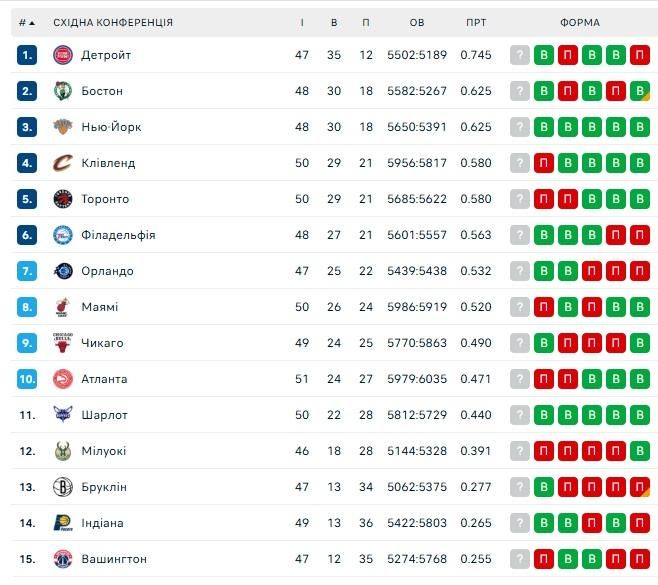Click the Boston Celtics team logo
658x585 pixels.
coord(63,91)
